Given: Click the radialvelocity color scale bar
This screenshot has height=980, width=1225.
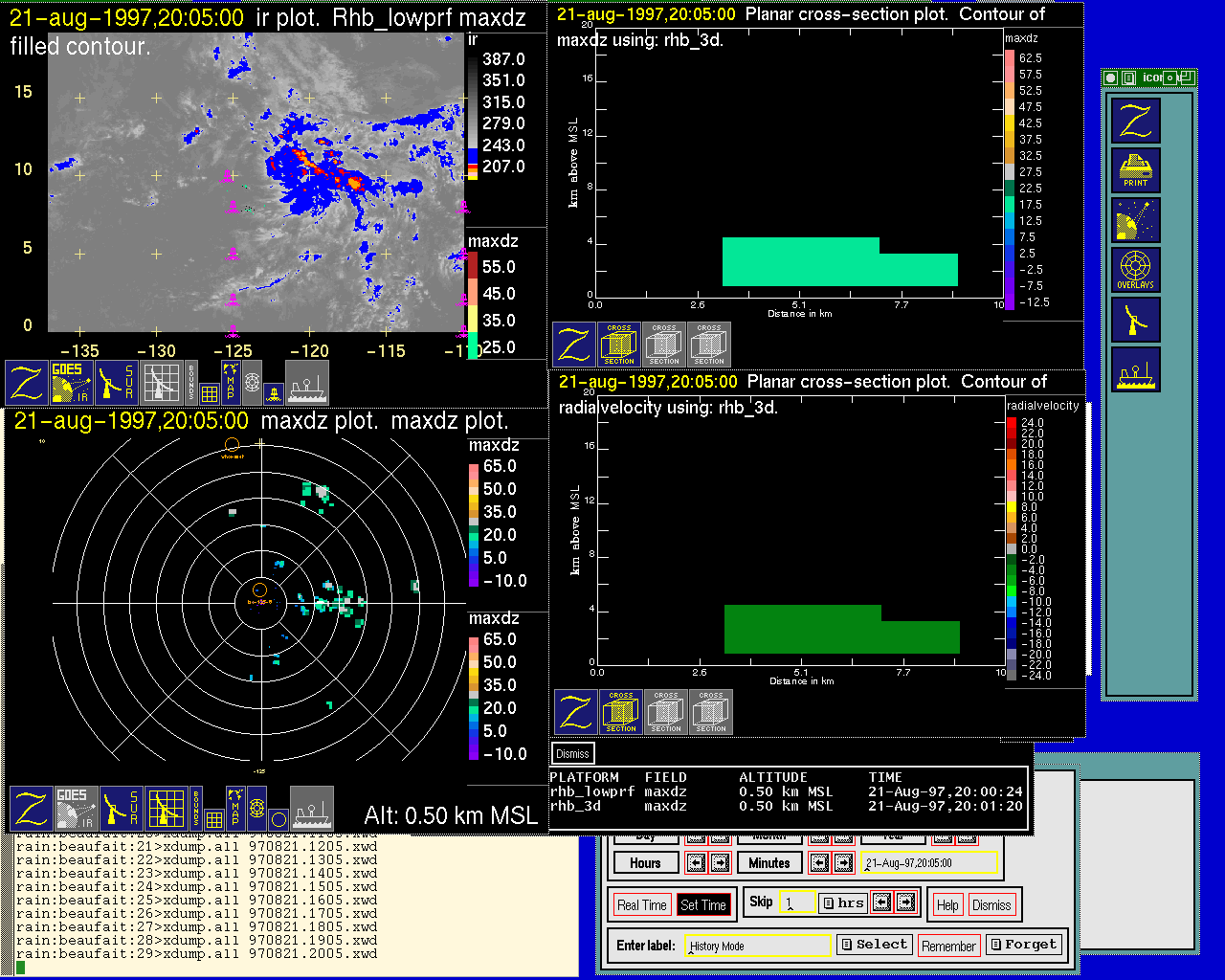Looking at the screenshot, I should click(1012, 549).
